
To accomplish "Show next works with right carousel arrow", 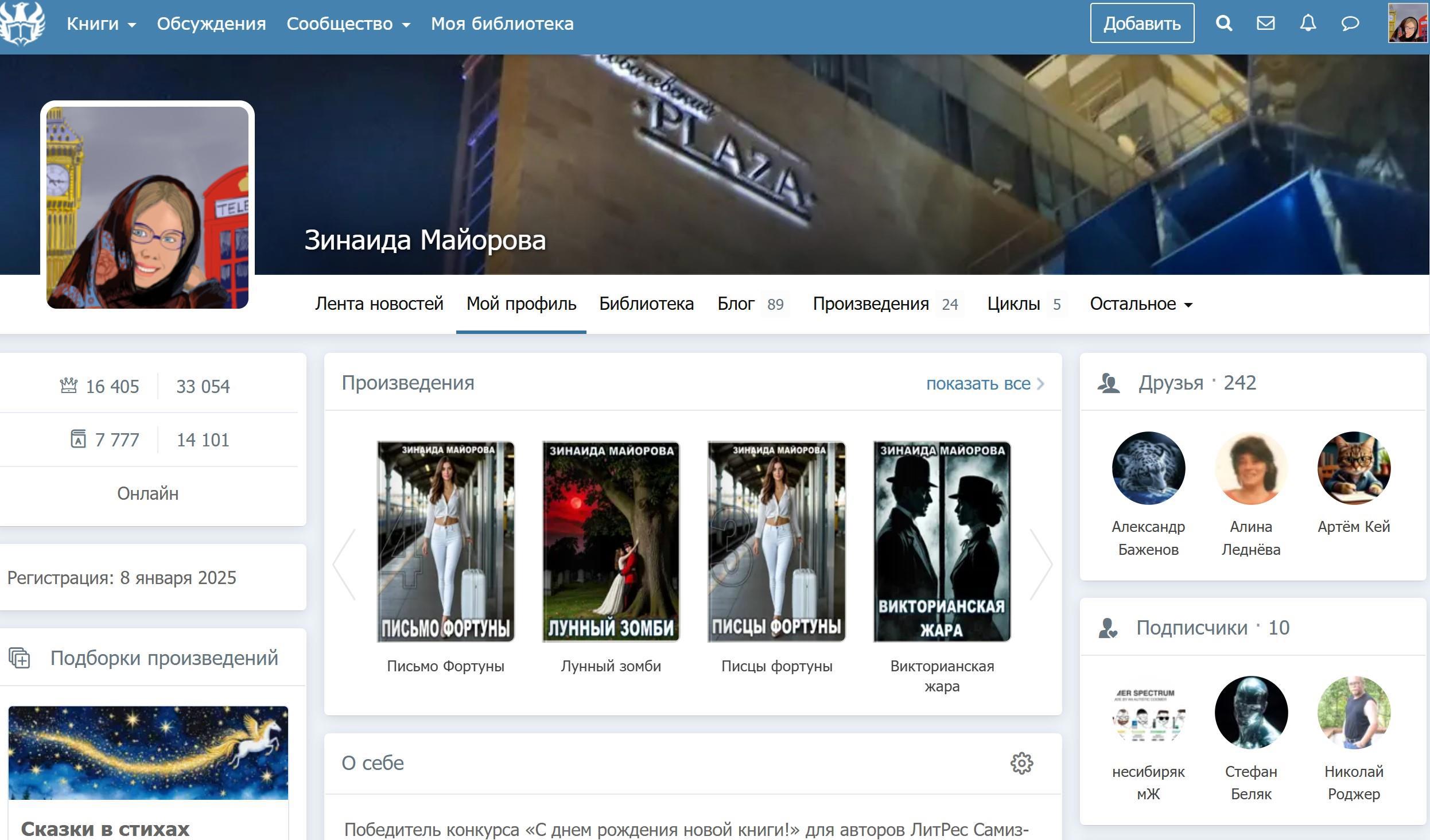I will click(x=1040, y=564).
